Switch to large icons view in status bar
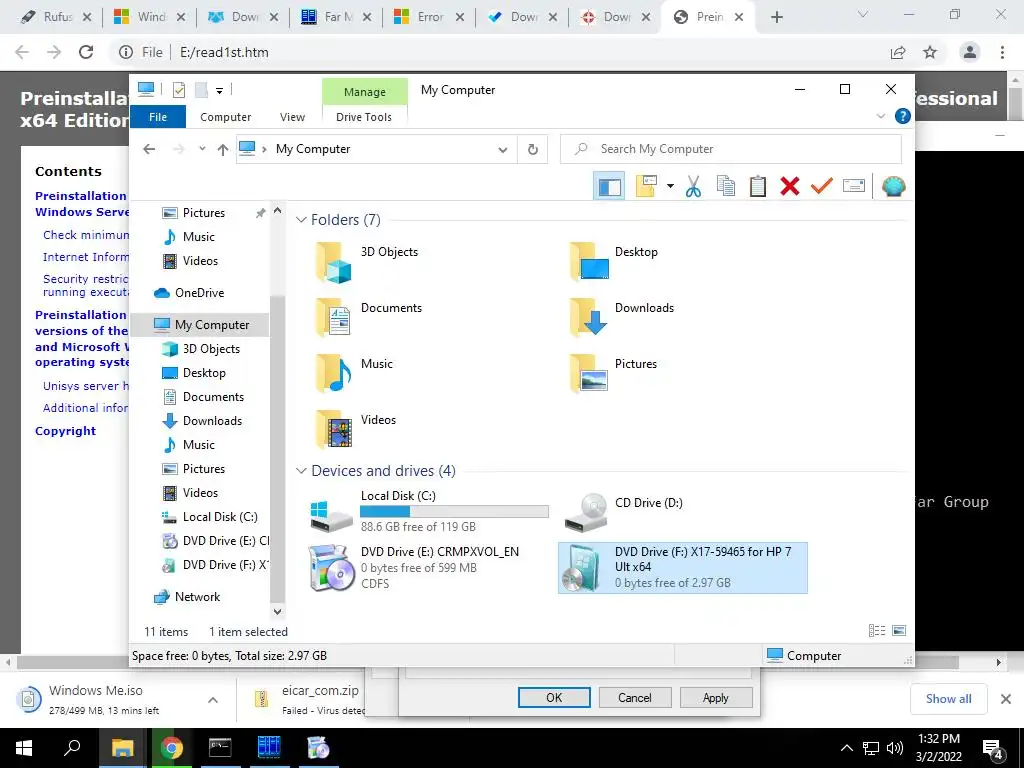The width and height of the screenshot is (1024, 768). tap(899, 631)
